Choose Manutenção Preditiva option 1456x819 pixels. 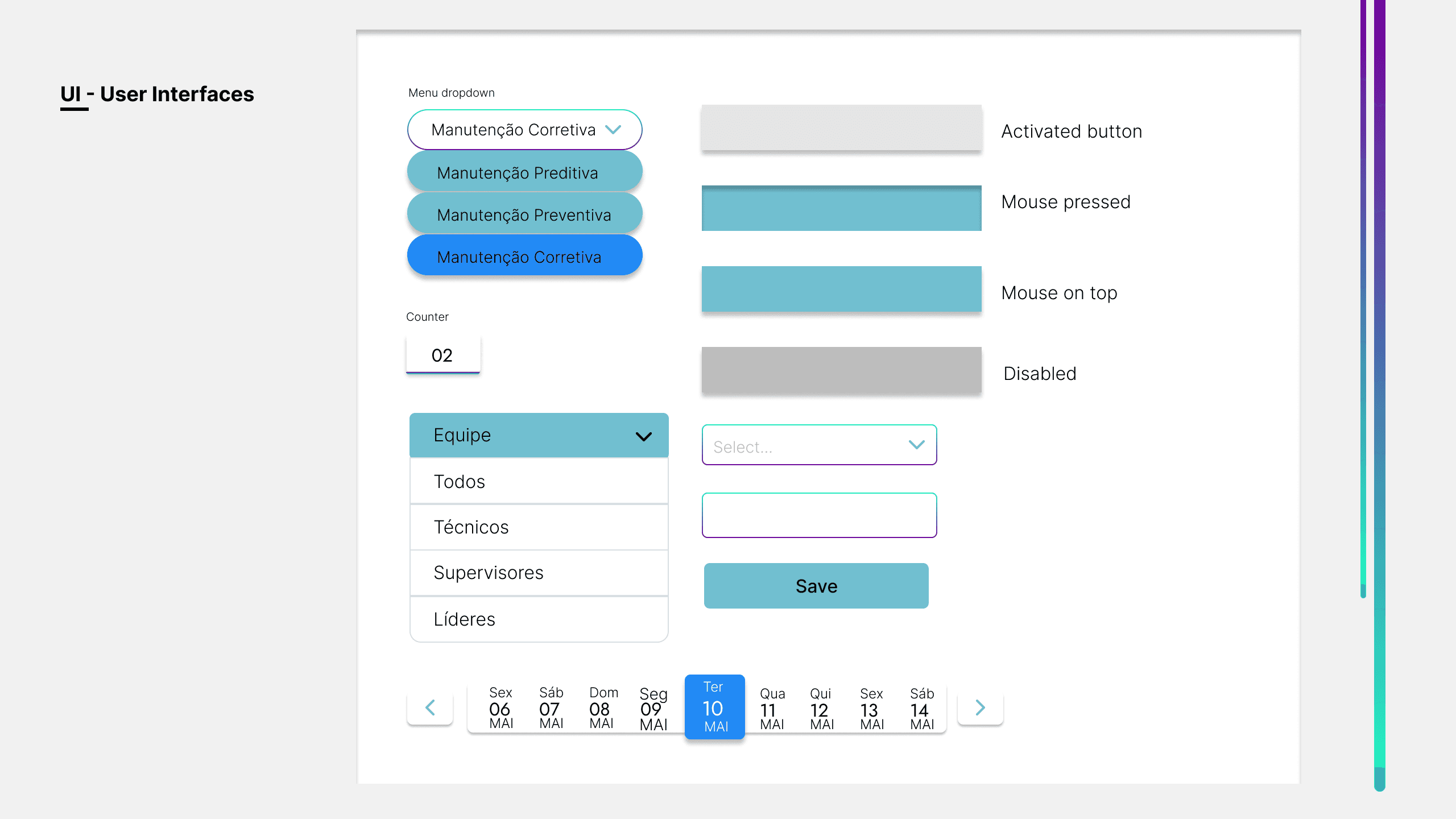[524, 172]
